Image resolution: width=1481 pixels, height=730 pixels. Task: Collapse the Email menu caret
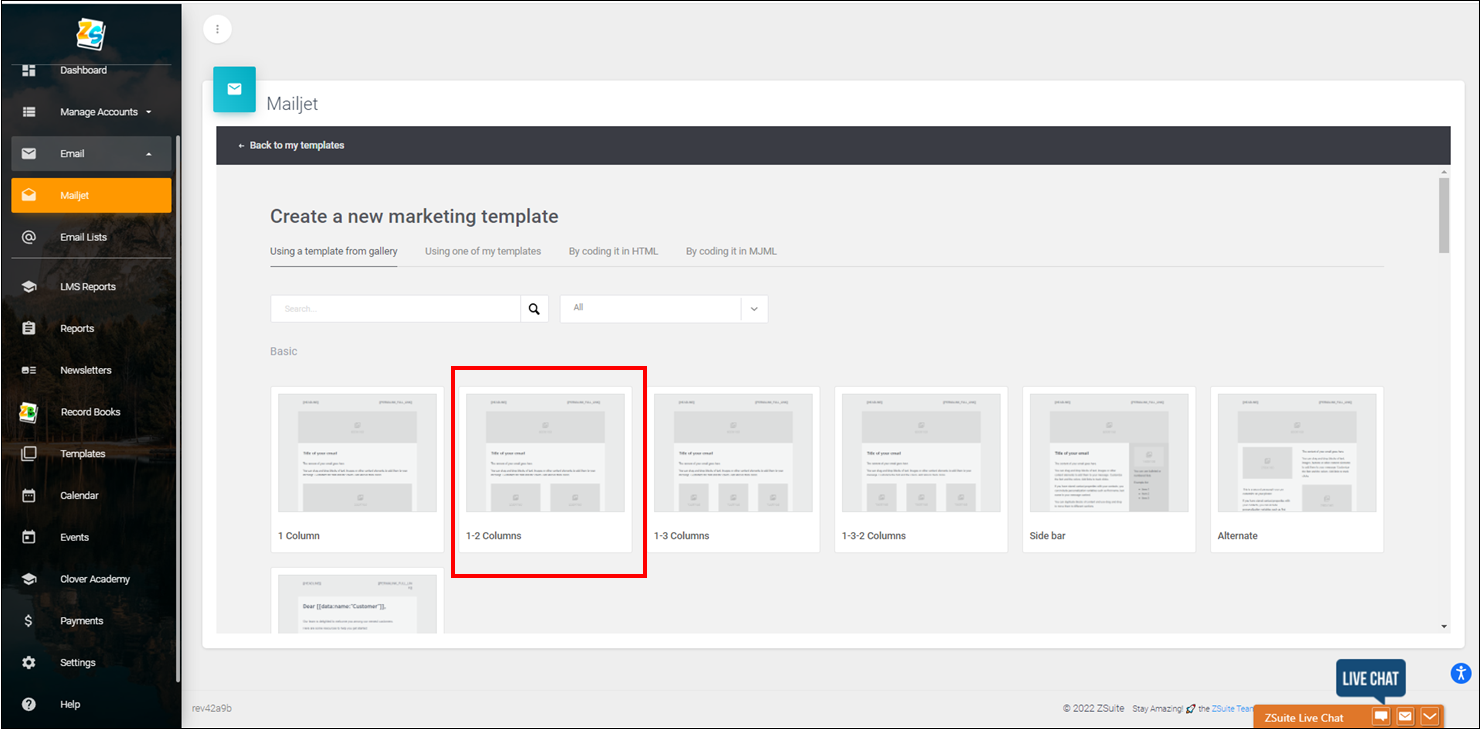(149, 154)
